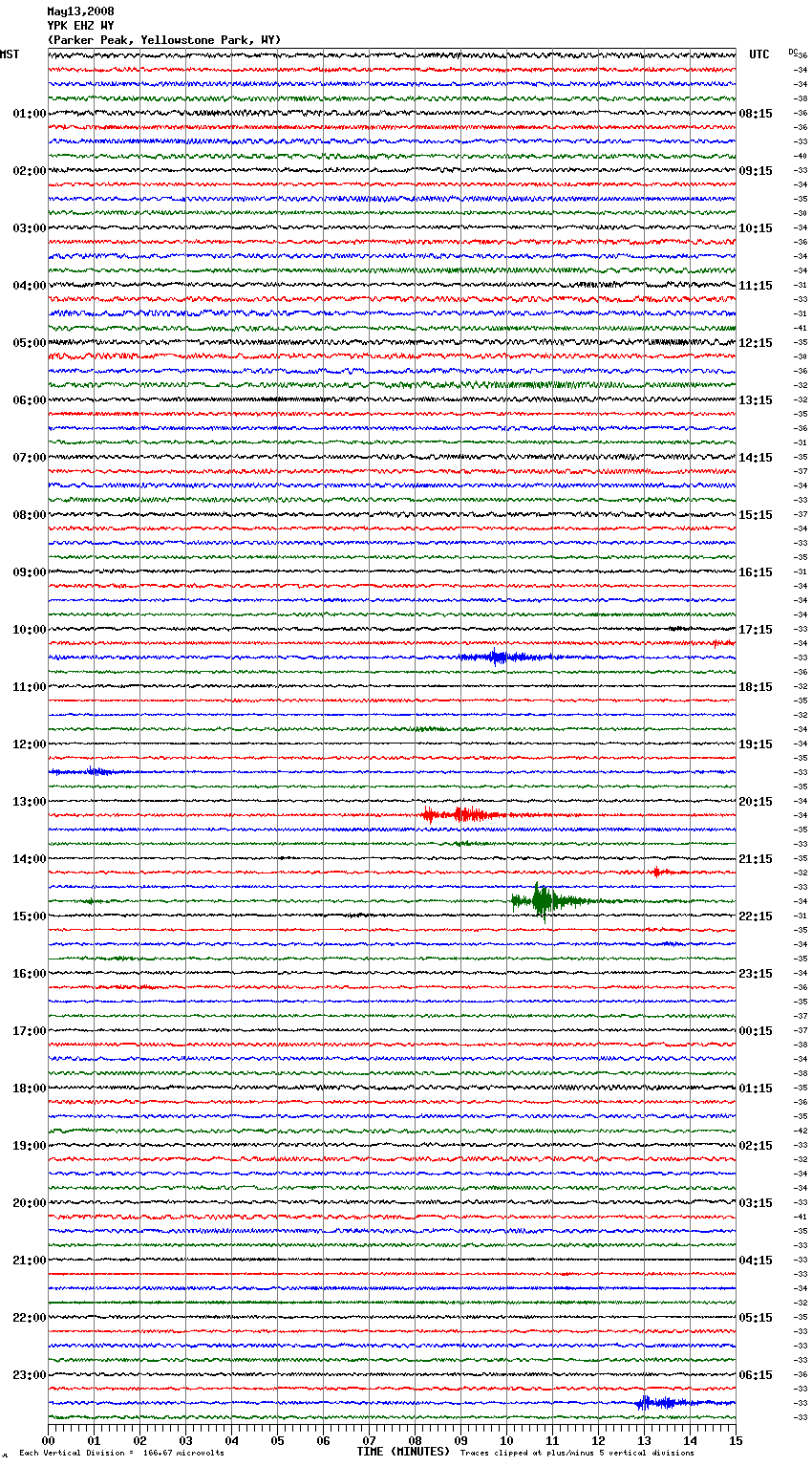Screen dimensions: 812x1466
Task: Select the YPK EHZ WY station code
Action: coord(80,26)
